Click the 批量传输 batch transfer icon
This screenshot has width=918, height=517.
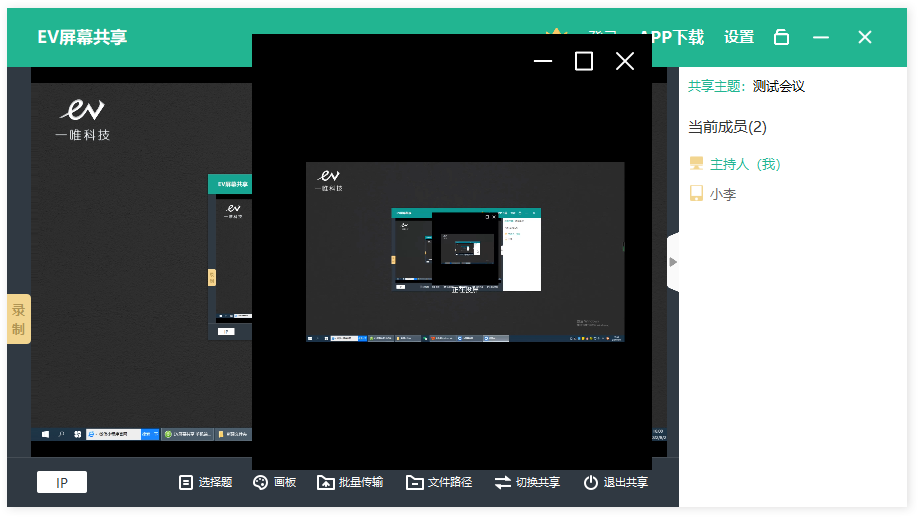pyautogui.click(x=326, y=482)
